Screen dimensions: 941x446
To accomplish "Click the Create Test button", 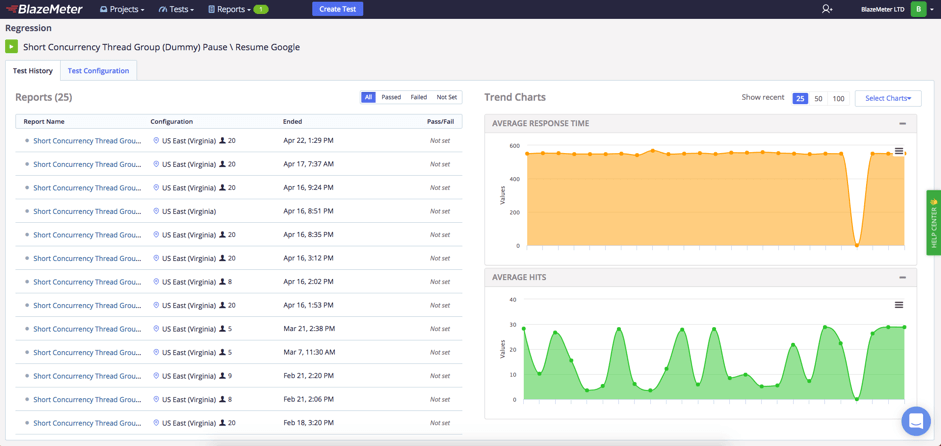I will 337,9.
